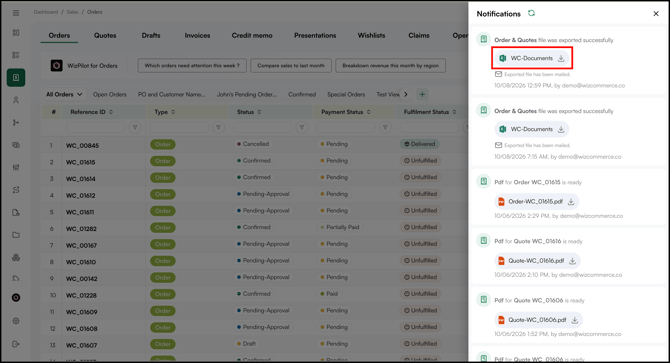
Task: Switch to the Orders tab
Action: click(x=59, y=35)
